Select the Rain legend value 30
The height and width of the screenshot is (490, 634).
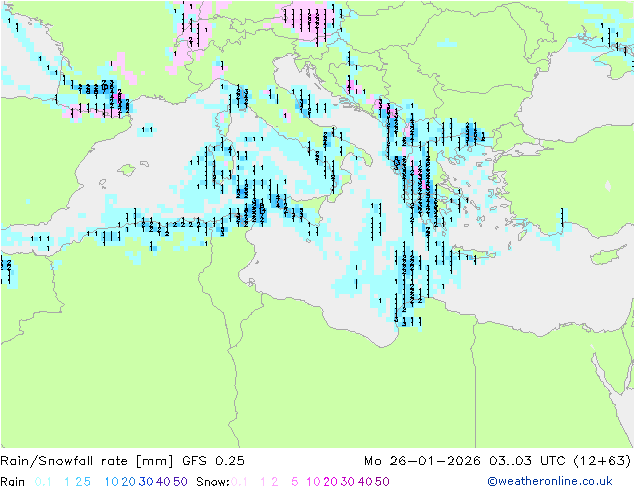click(146, 482)
